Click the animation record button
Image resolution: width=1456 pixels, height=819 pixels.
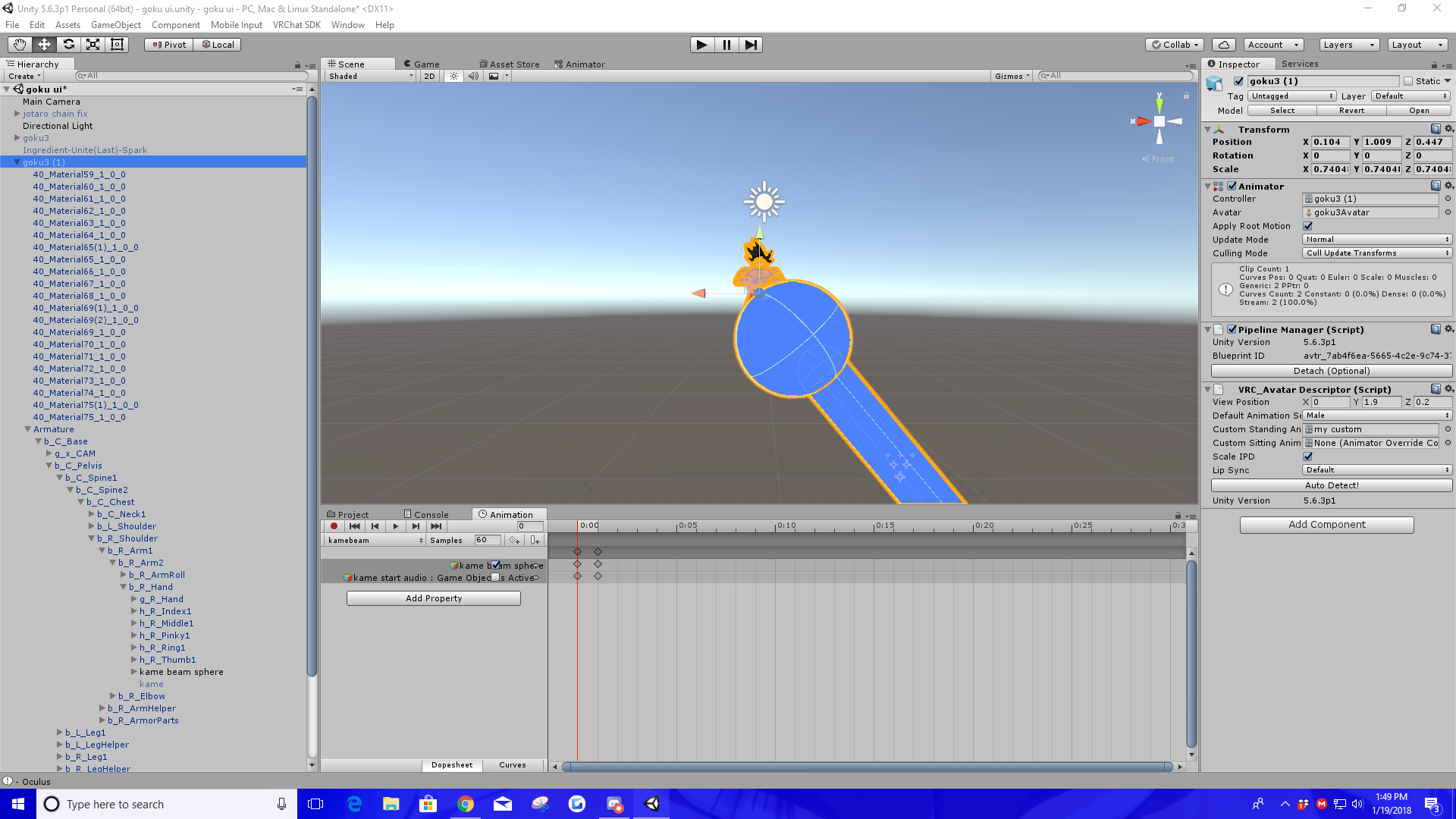[334, 526]
